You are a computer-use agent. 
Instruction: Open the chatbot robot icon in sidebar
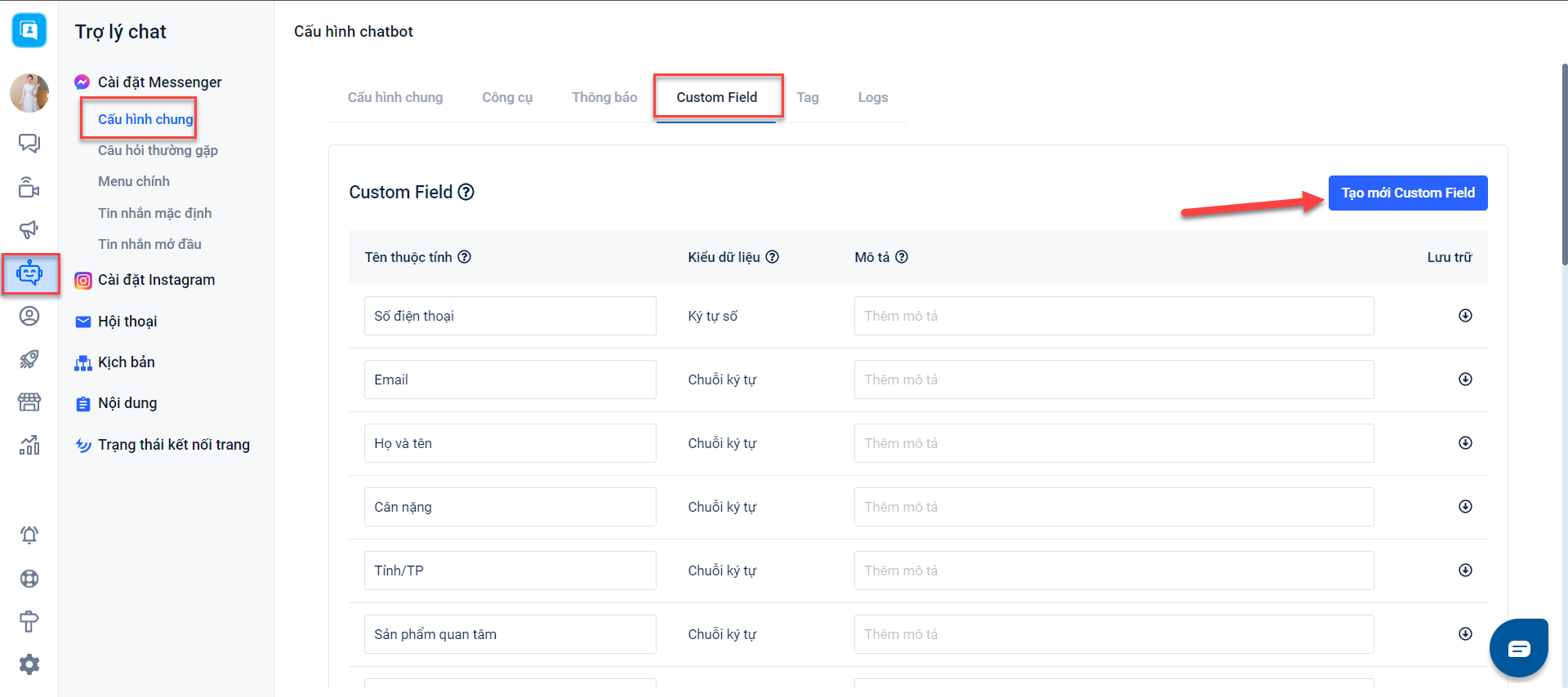point(29,273)
